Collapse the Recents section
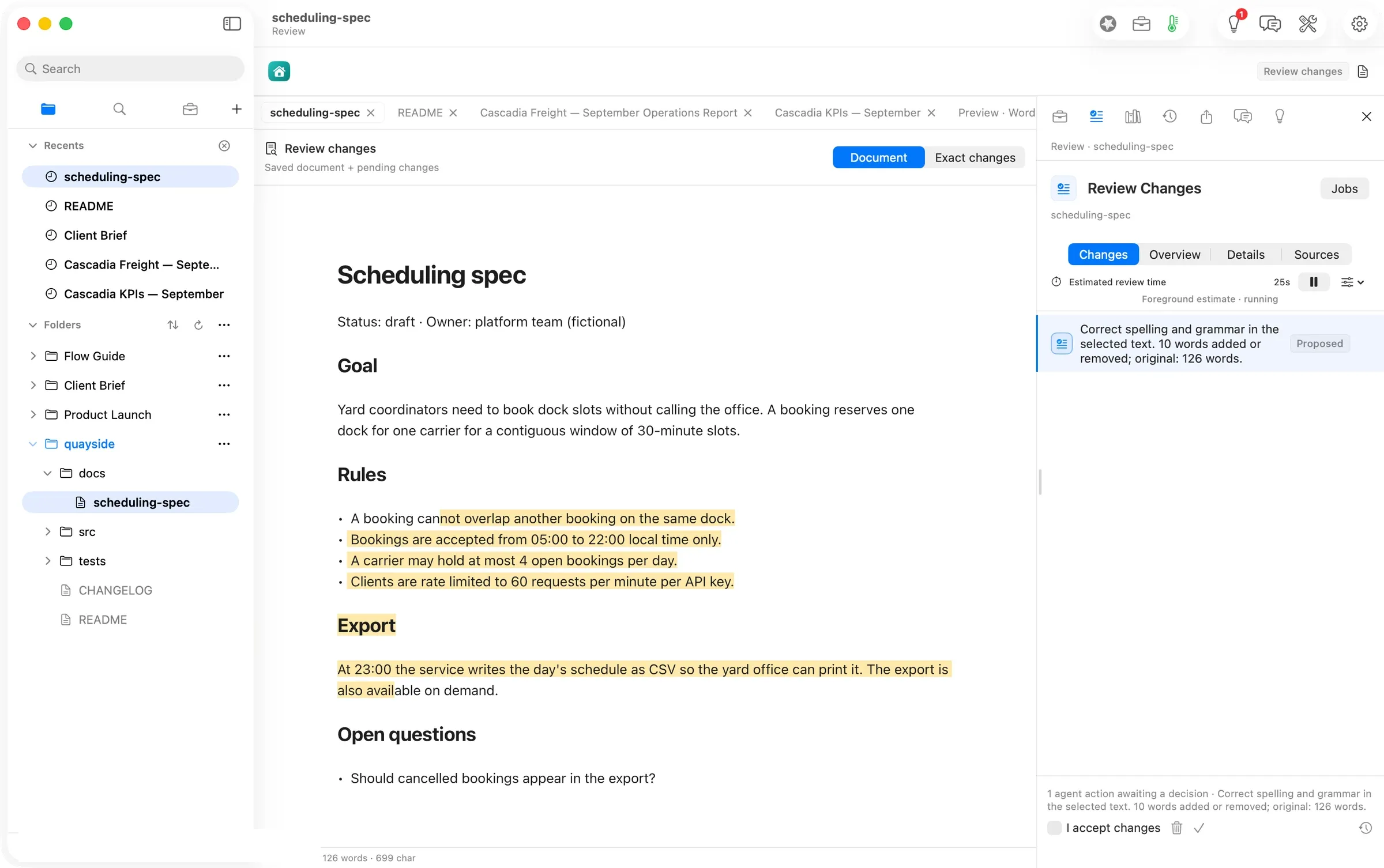1384x868 pixels. (33, 145)
